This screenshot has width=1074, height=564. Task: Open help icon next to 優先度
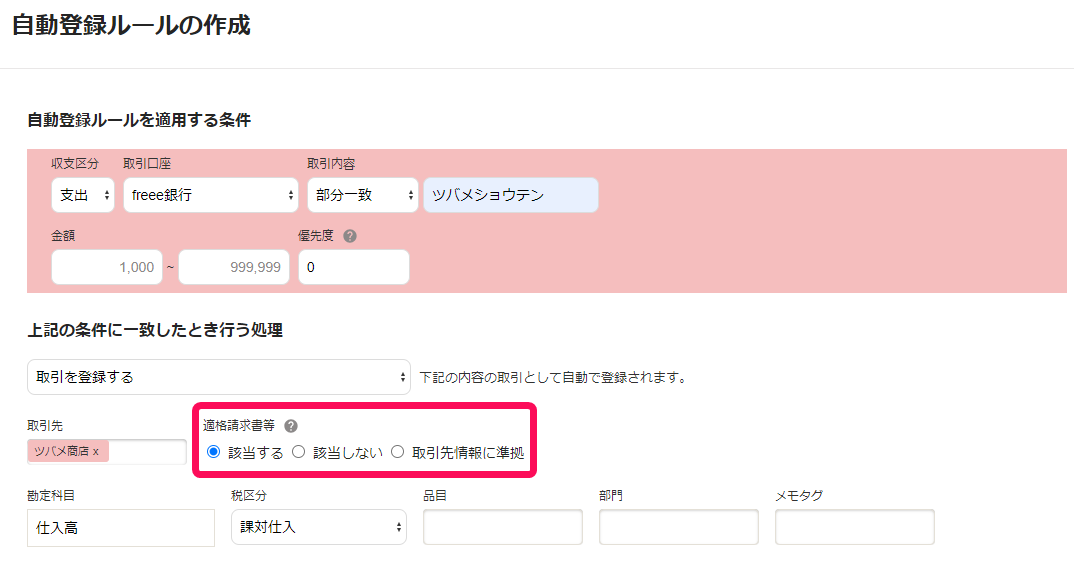pos(350,236)
